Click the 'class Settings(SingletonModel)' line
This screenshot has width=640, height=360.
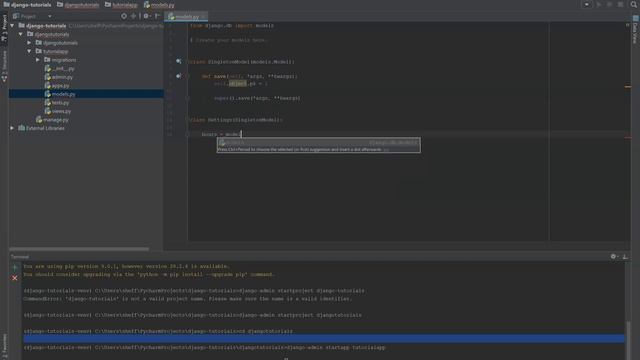click(x=236, y=120)
